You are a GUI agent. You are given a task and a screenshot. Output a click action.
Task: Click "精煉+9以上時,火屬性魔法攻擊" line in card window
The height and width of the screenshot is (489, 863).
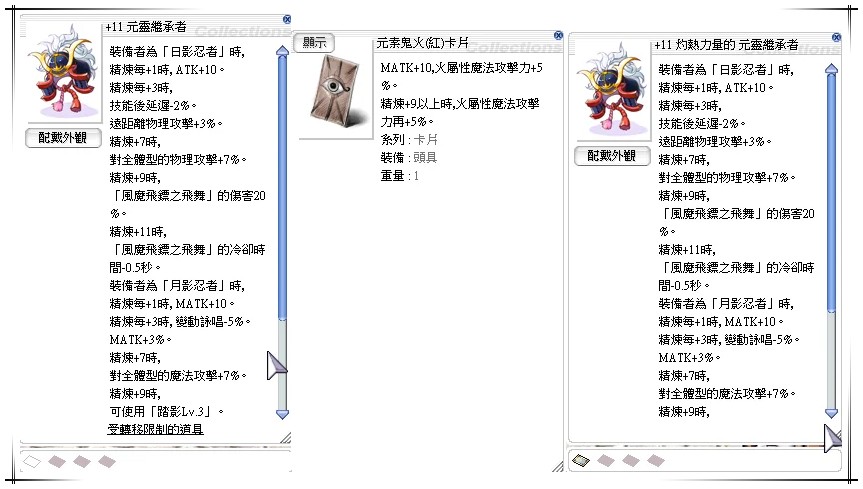click(x=460, y=104)
